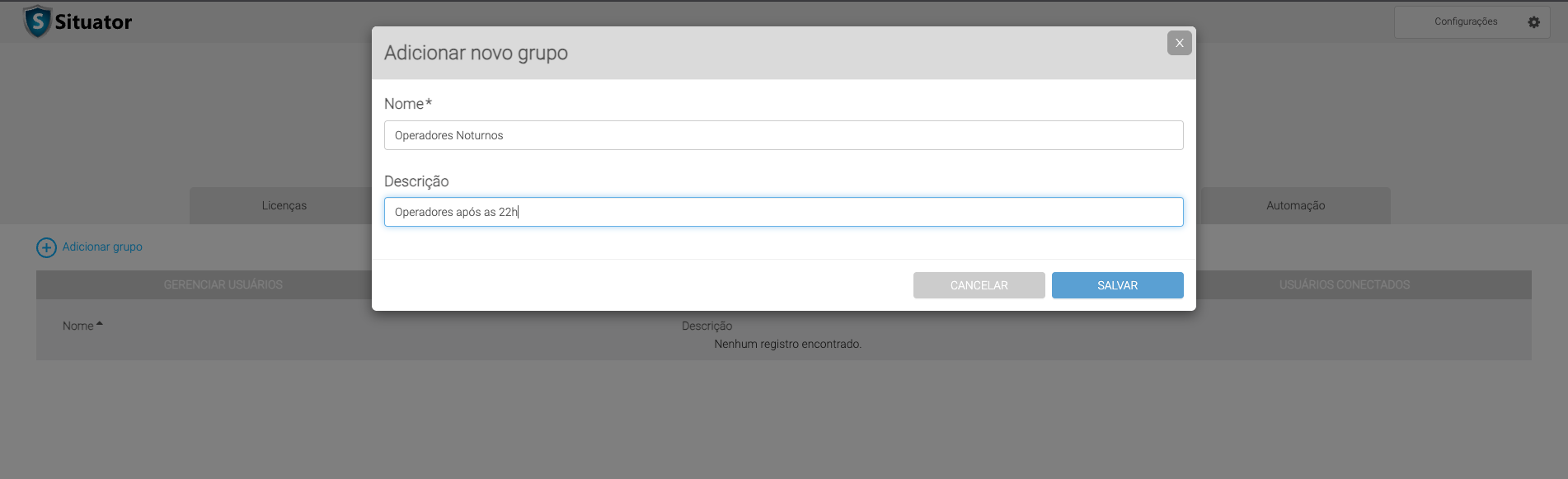The image size is (1568, 479).
Task: Close the Adicionar novo grupo dialog
Action: tap(1179, 43)
